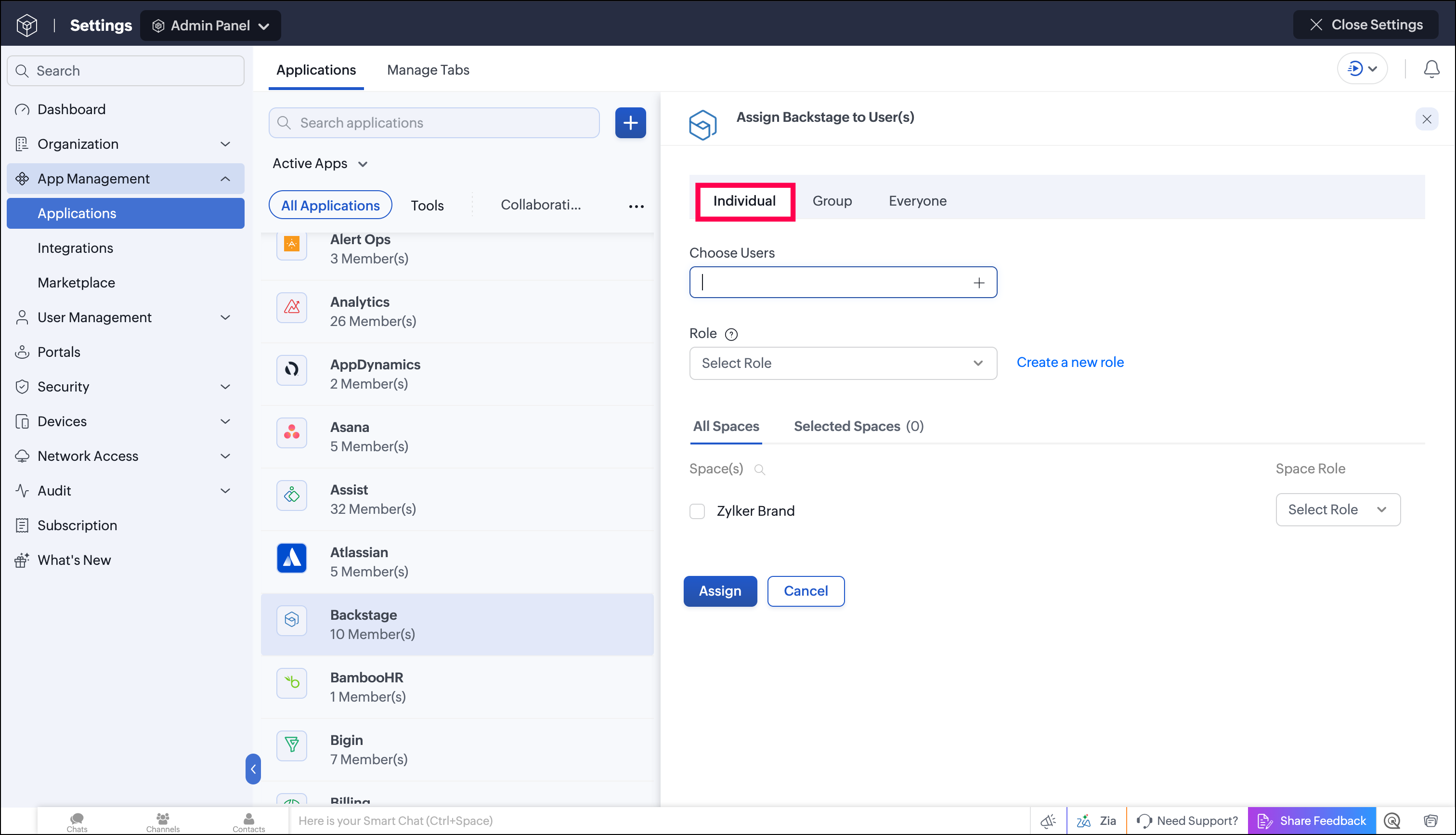Click the Alert Ops app icon
Viewport: 1456px width, 835px height.
coord(292,245)
